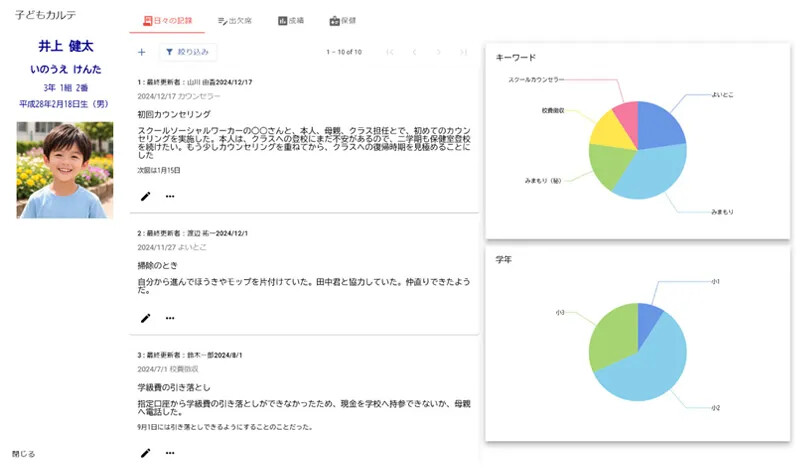800x470 pixels.
Task: Open more options for 掃除のとき record
Action: pos(170,318)
